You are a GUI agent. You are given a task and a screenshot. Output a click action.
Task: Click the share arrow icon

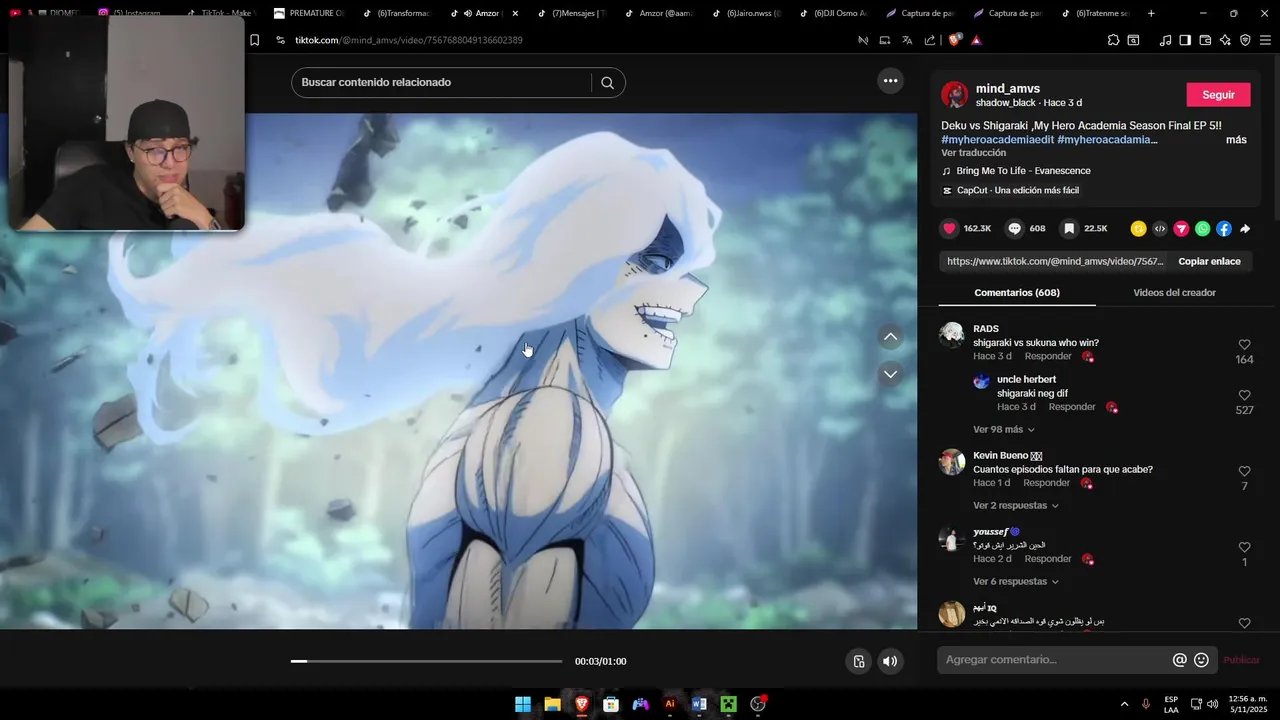click(1245, 229)
